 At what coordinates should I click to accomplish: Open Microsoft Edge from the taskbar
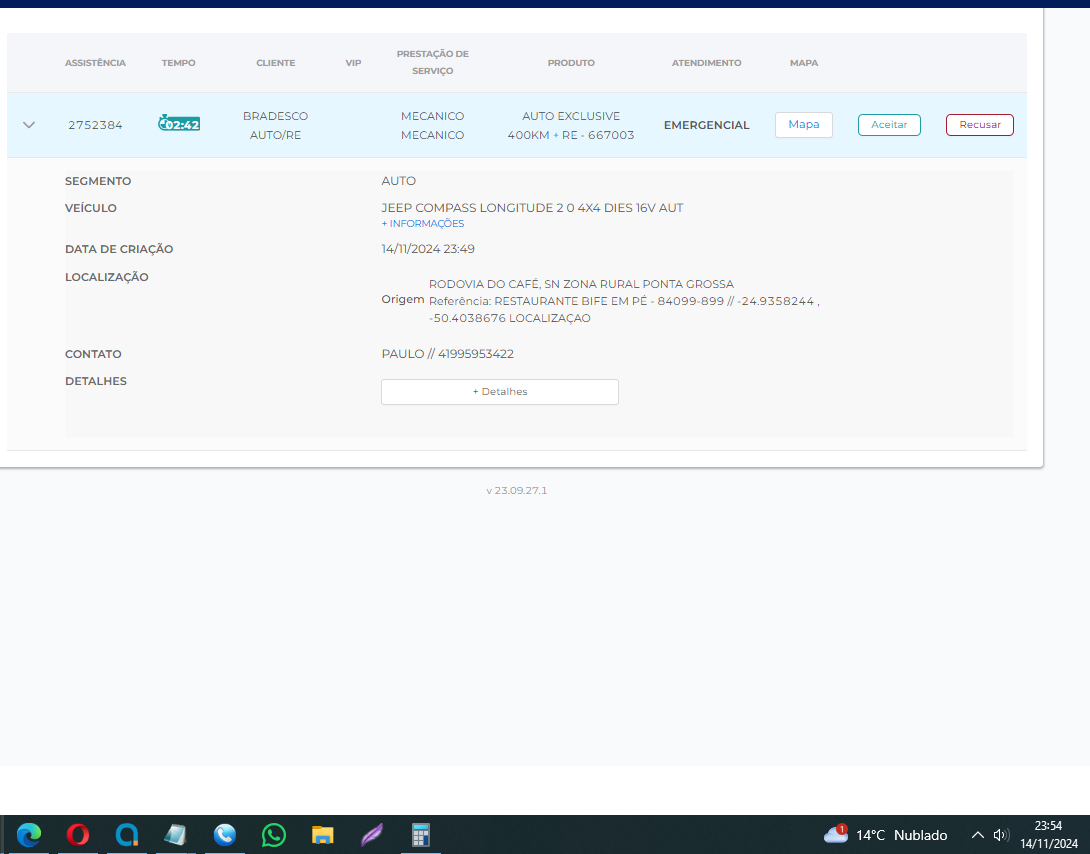click(29, 835)
